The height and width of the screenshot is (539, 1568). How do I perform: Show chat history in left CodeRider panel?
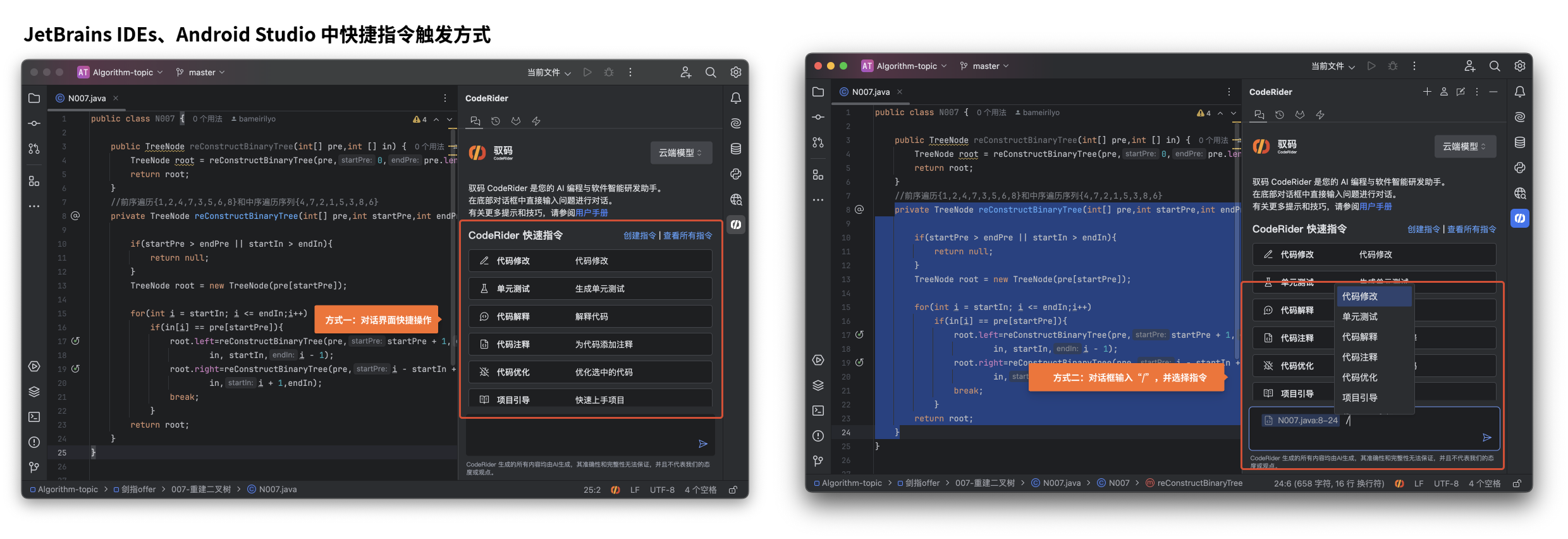click(x=496, y=121)
